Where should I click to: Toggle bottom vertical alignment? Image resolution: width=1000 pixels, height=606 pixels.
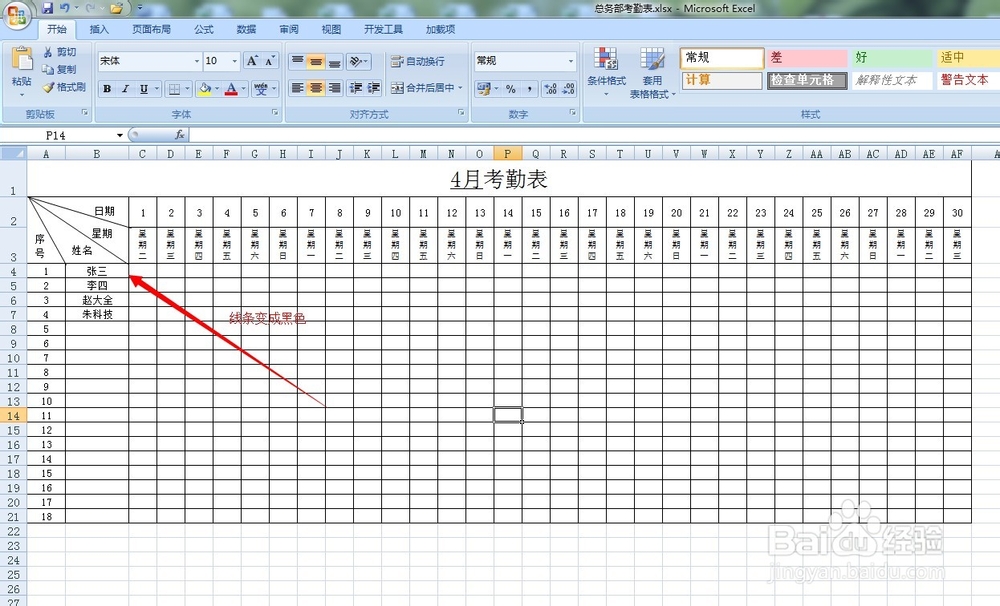pos(335,61)
